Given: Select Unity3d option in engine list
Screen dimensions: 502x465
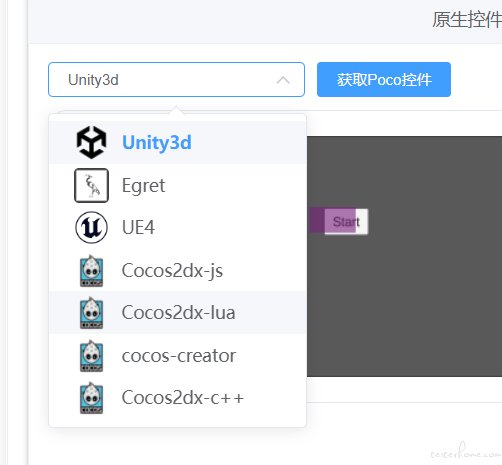Looking at the screenshot, I should 177,142.
